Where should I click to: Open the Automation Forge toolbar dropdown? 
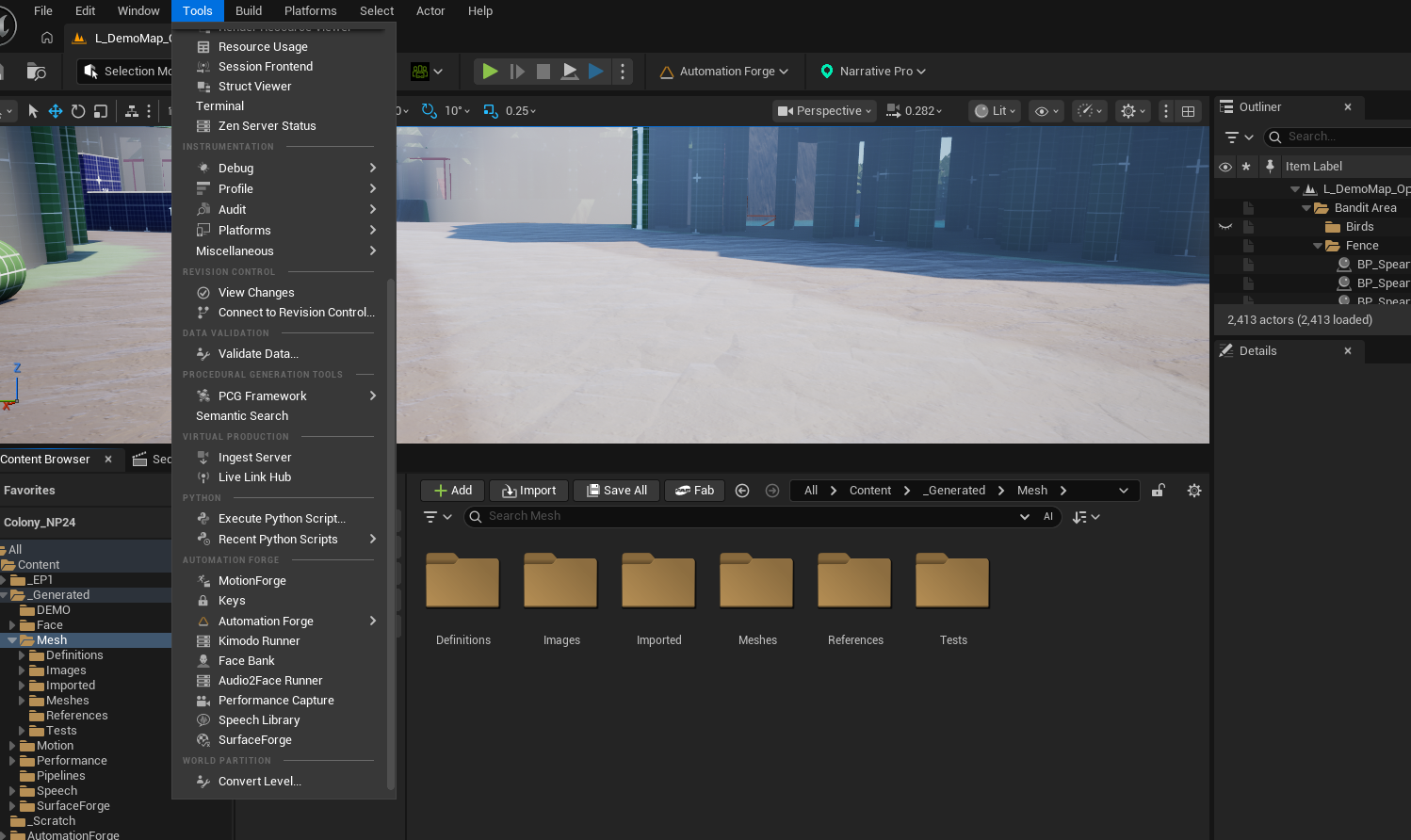(724, 71)
